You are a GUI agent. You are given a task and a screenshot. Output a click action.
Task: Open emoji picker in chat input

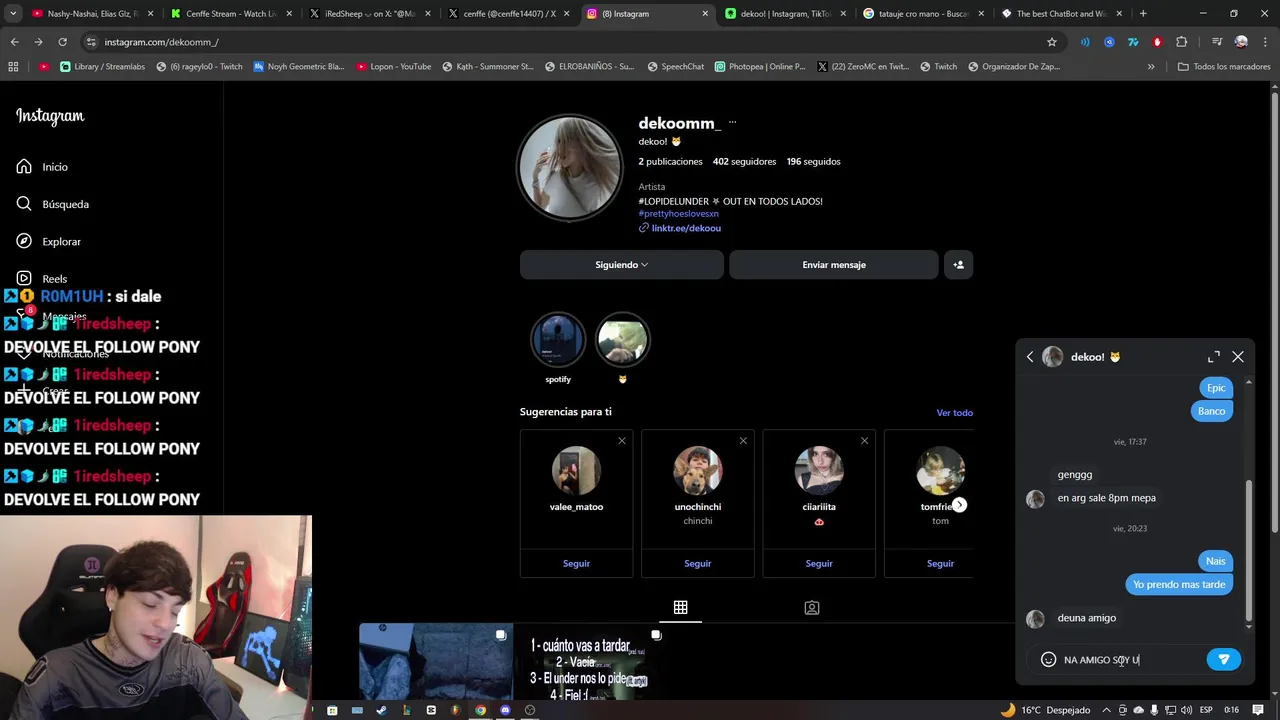[x=1048, y=659]
